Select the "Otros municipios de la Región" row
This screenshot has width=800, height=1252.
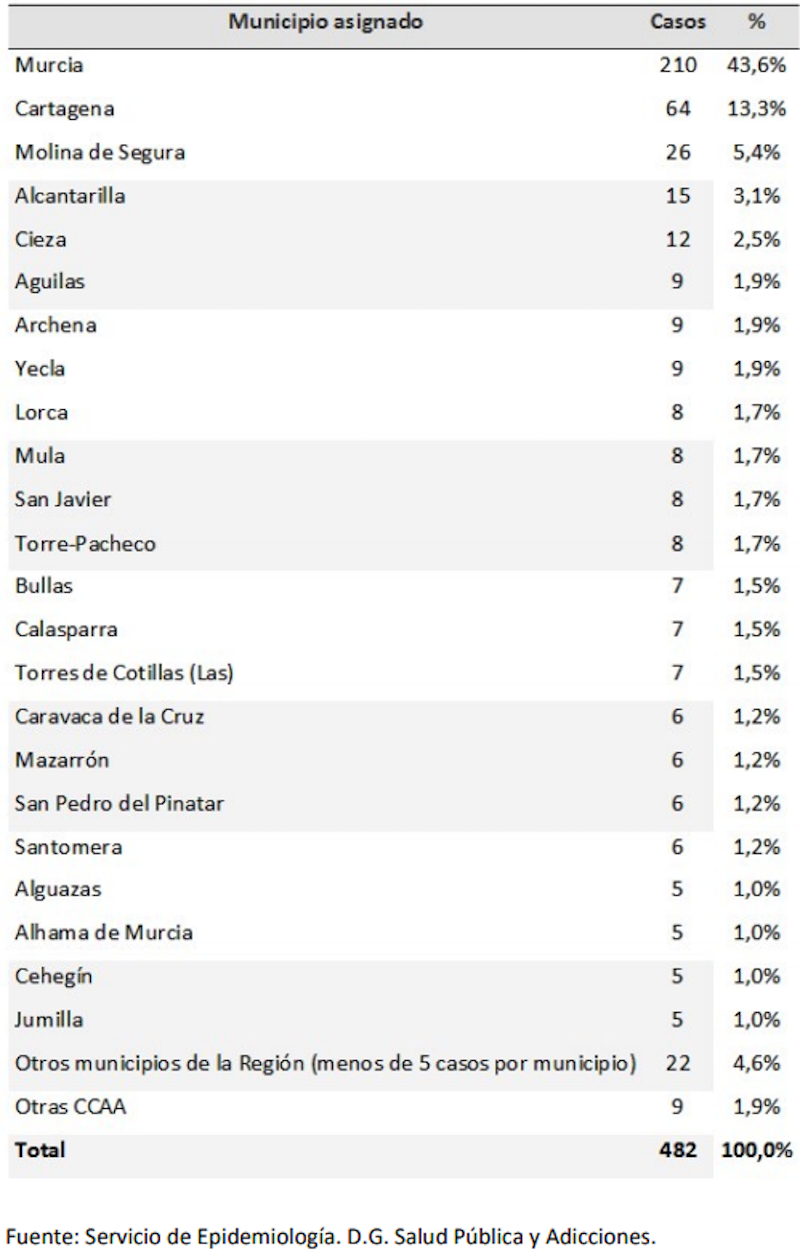325,1064
